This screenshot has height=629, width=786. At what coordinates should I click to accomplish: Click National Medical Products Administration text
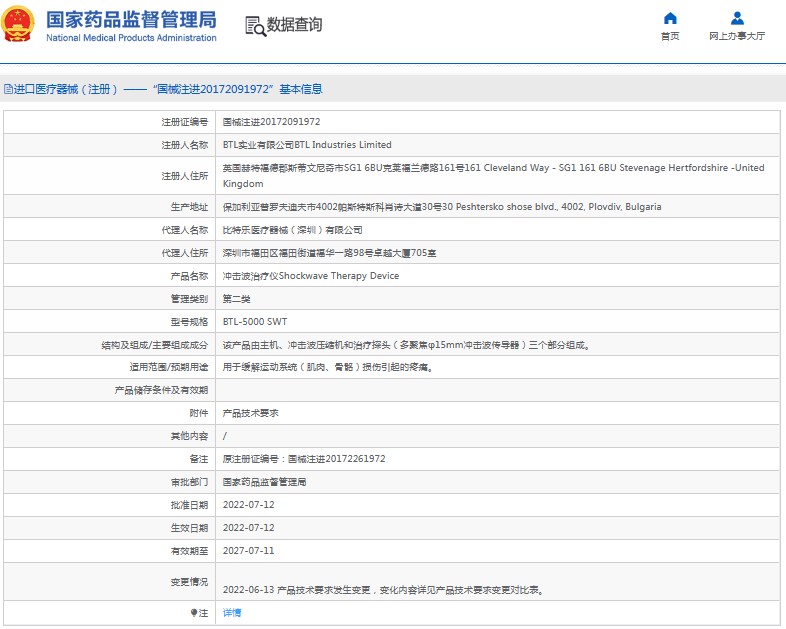(131, 38)
